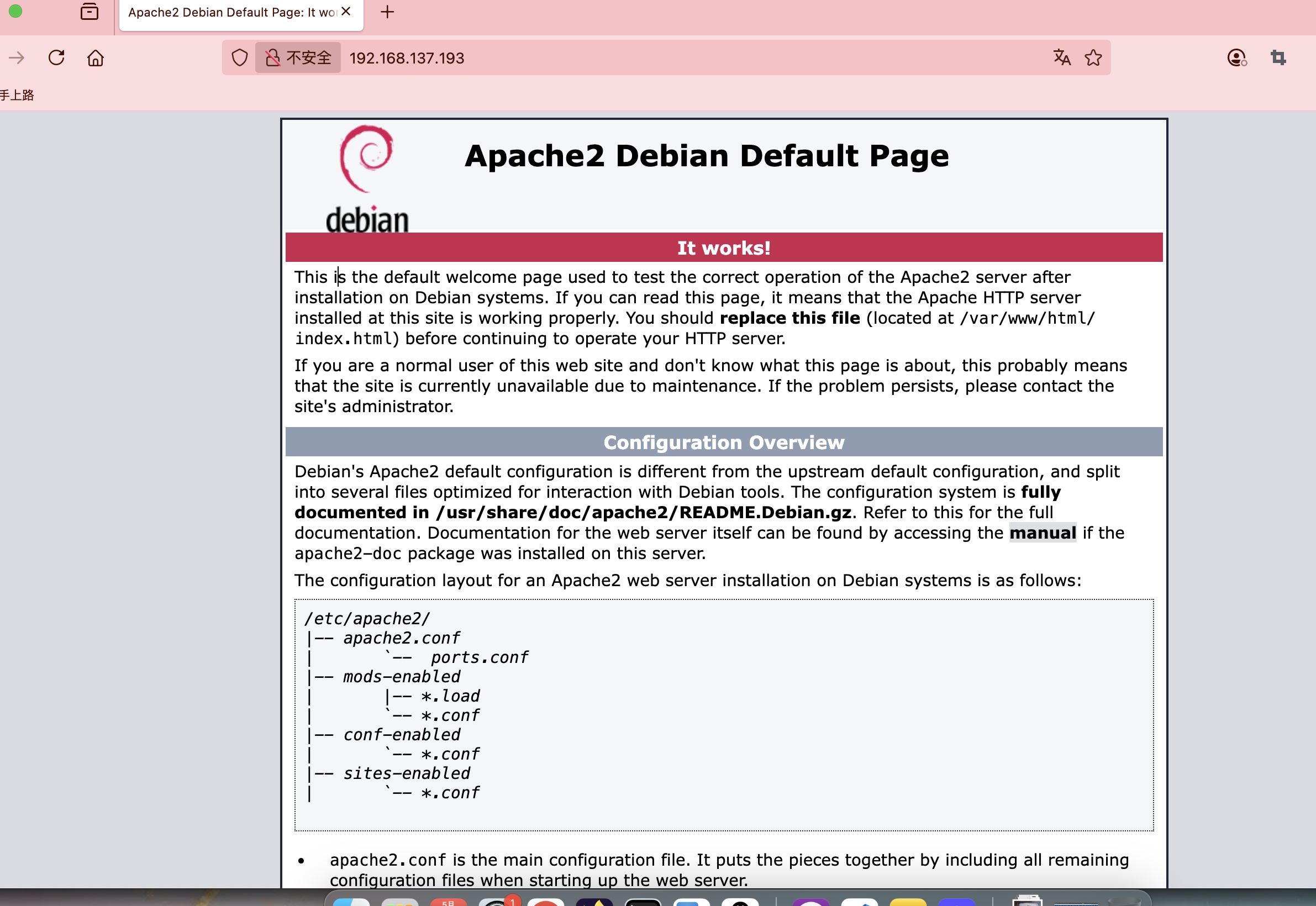Click the apache2-doc package name text
The width and height of the screenshot is (1316, 906).
(x=348, y=554)
